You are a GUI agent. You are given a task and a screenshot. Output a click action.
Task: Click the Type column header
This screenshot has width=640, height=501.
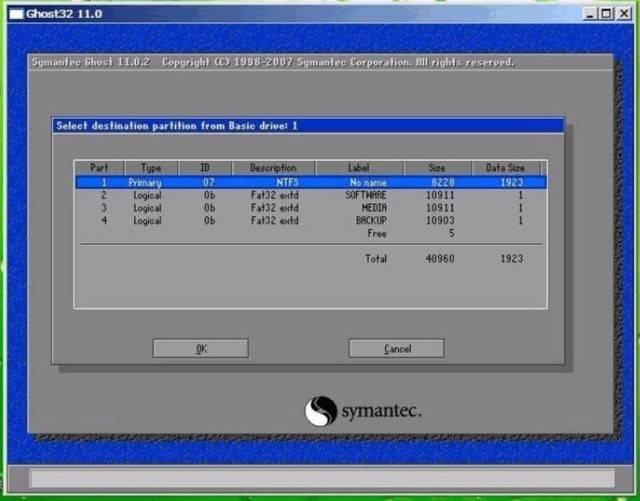[151, 168]
